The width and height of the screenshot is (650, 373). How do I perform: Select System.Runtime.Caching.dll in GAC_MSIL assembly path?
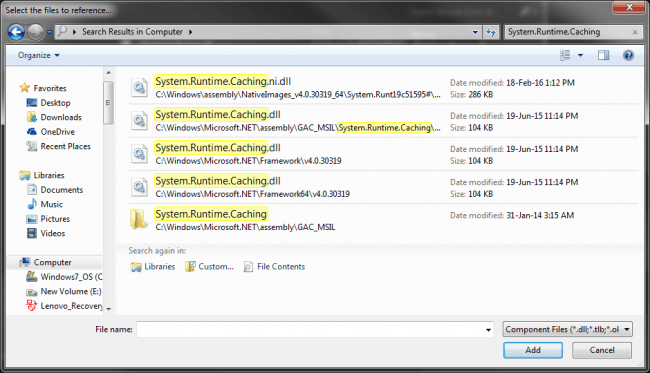pyautogui.click(x=218, y=114)
